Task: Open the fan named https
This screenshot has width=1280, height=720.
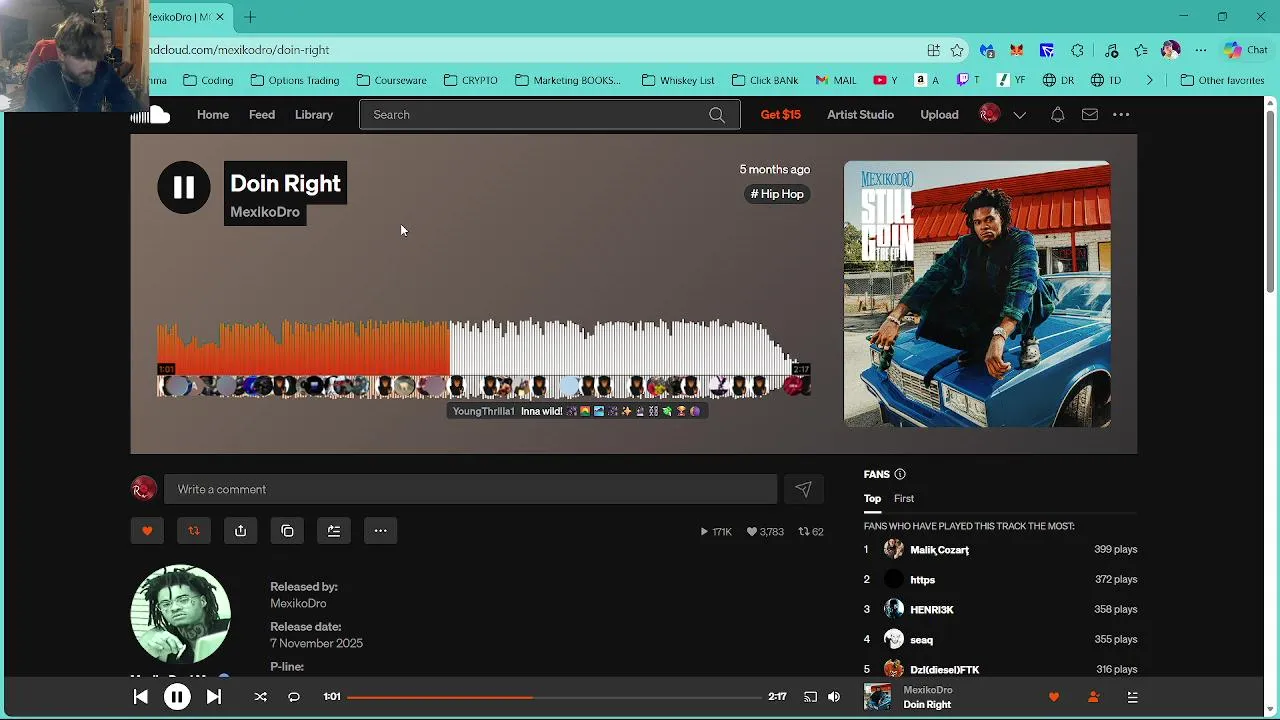Action: (x=922, y=579)
